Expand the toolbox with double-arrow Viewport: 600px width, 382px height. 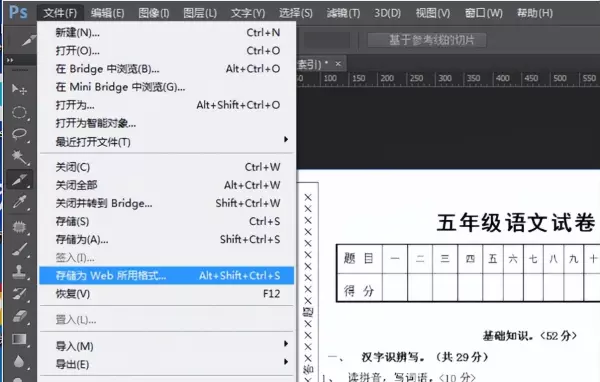10,60
